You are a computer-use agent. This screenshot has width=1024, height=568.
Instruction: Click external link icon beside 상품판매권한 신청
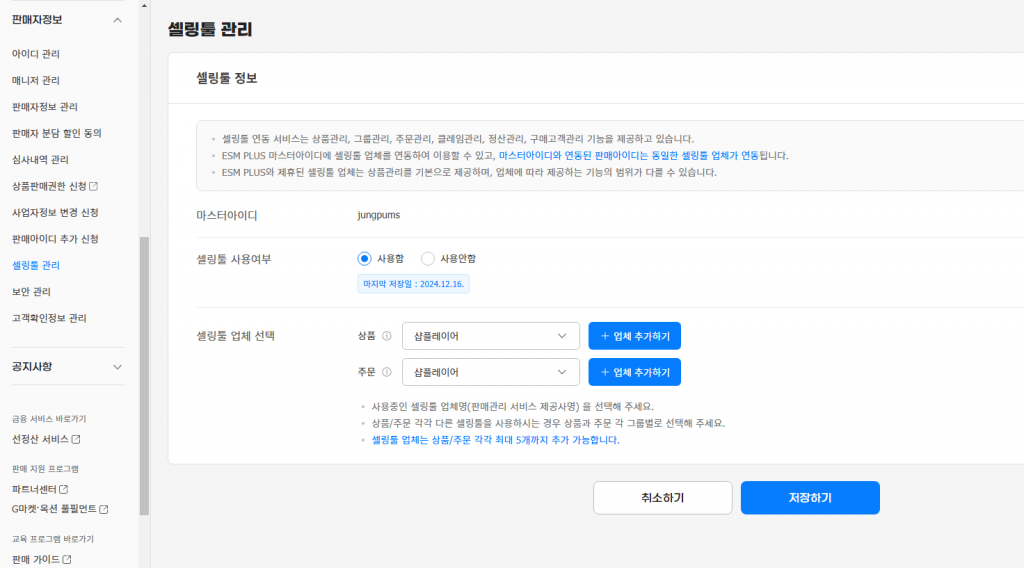click(x=93, y=186)
